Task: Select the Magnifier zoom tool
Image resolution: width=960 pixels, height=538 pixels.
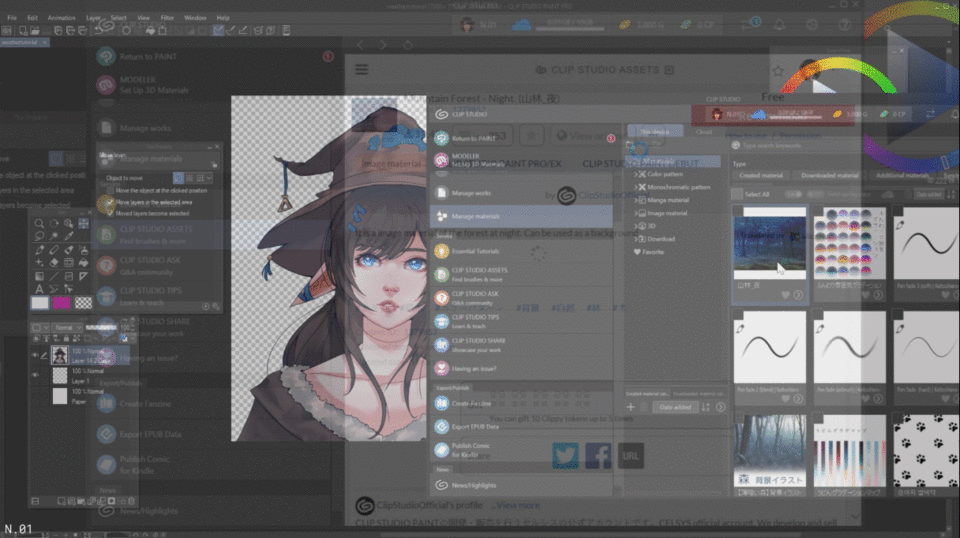Action: click(39, 223)
